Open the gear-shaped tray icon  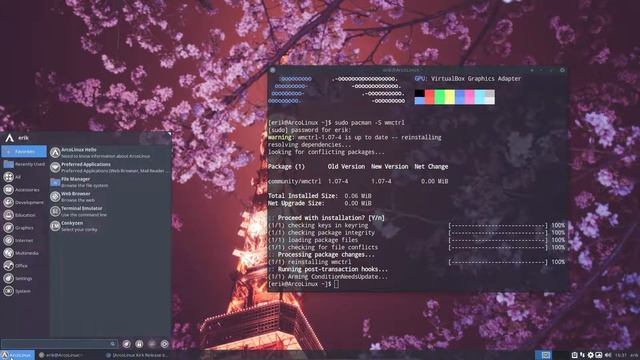coord(591,355)
